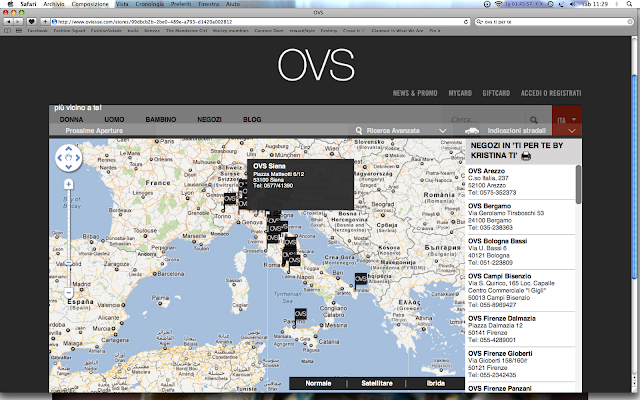Image resolution: width=640 pixels, height=400 pixels.
Task: Open the UOMO section
Action: (x=114, y=120)
